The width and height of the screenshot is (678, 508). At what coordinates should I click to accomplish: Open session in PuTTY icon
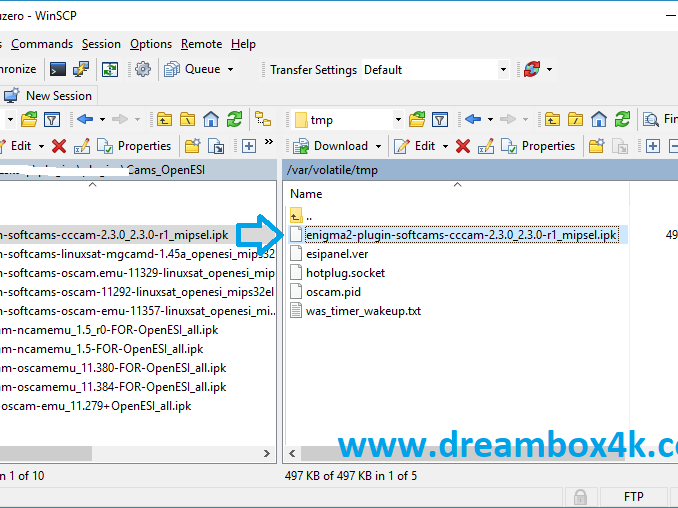81,69
